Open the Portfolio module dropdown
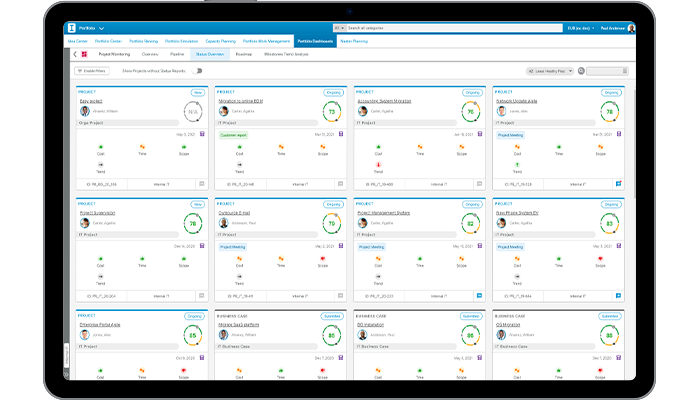Screen dimensions: 700x400 point(92,28)
